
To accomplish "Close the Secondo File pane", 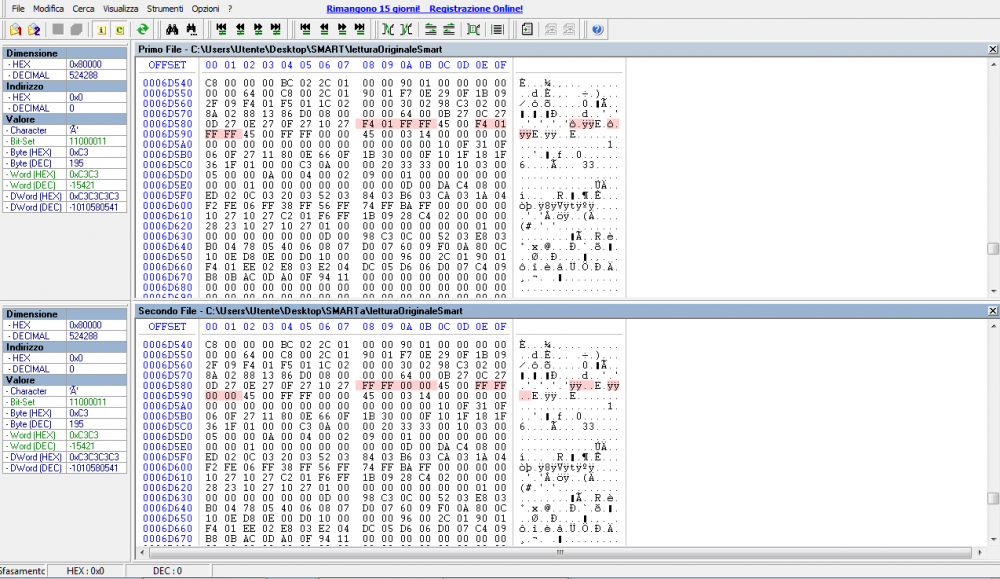I will (x=992, y=311).
